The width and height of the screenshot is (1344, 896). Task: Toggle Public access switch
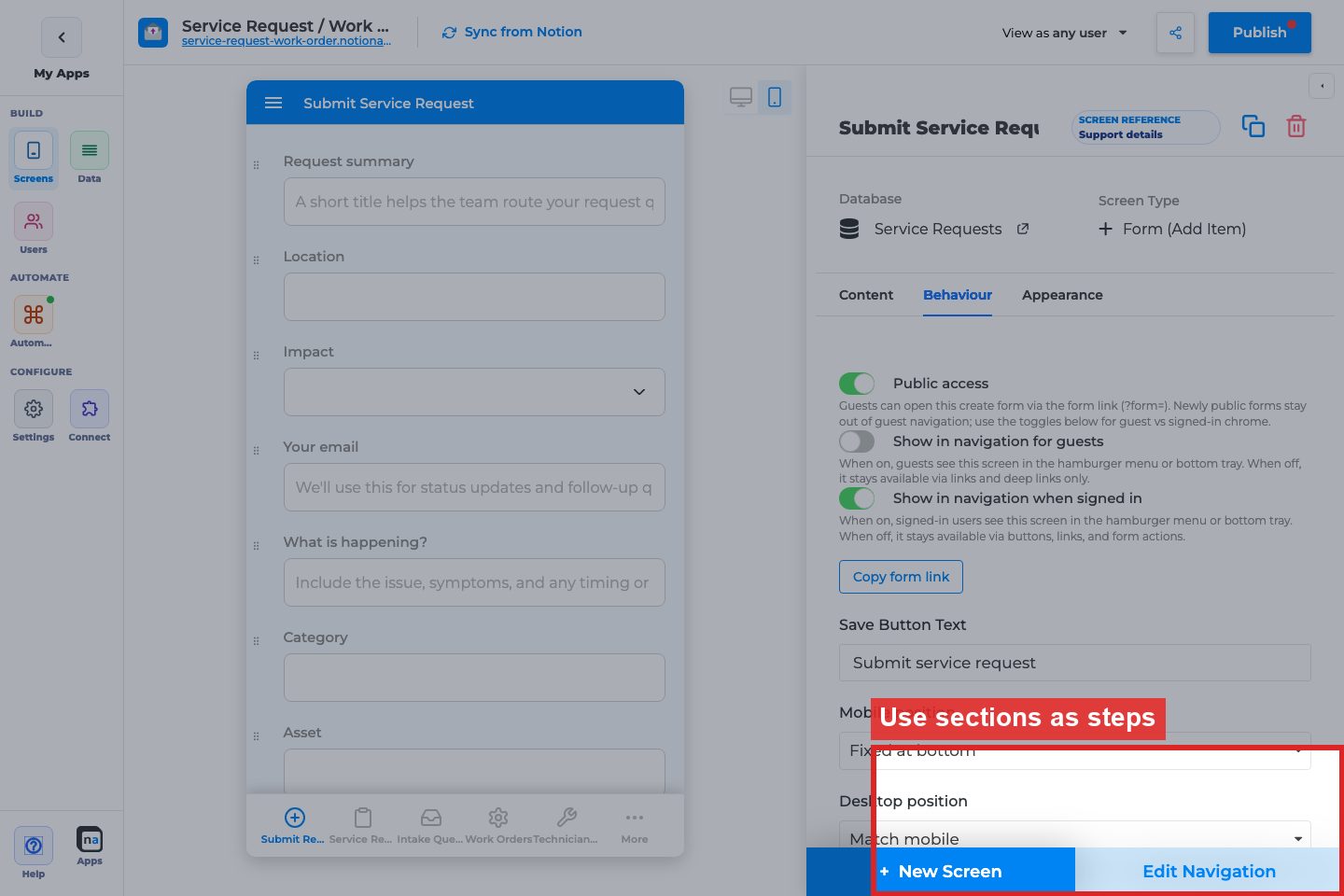(857, 384)
